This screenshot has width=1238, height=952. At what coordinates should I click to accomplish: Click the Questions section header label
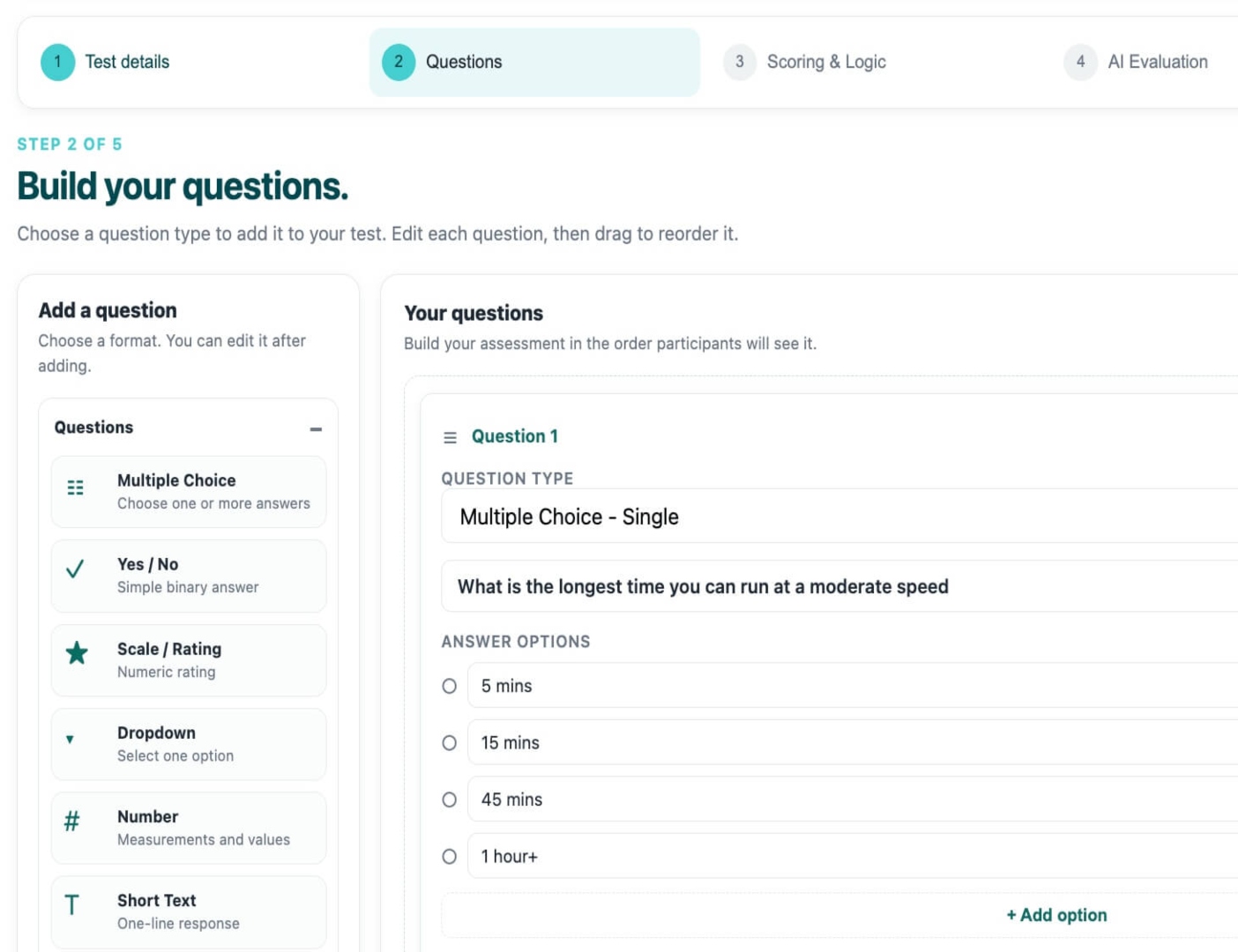point(93,428)
